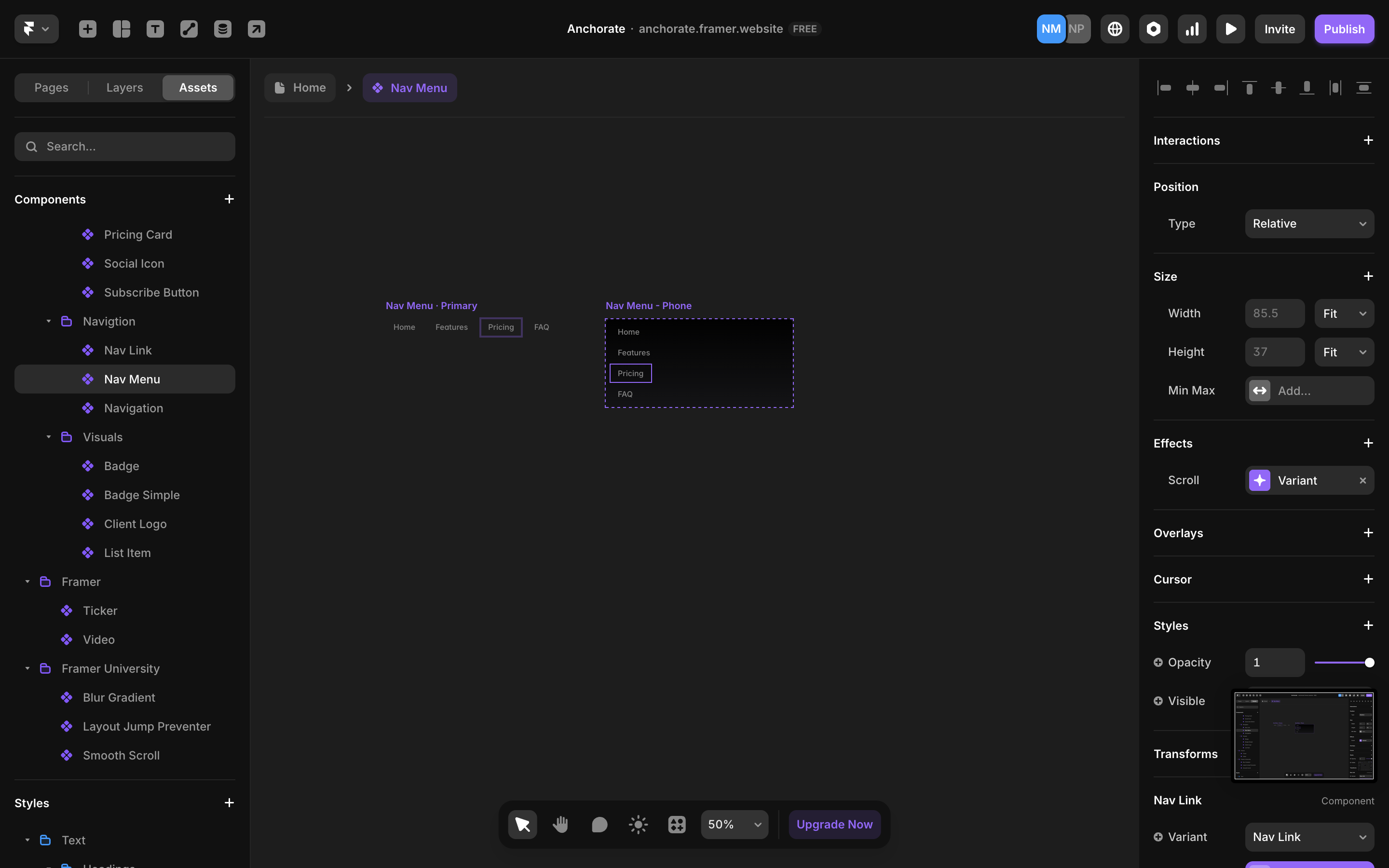Collapse the Visuals folder
The image size is (1389, 868).
[49, 437]
